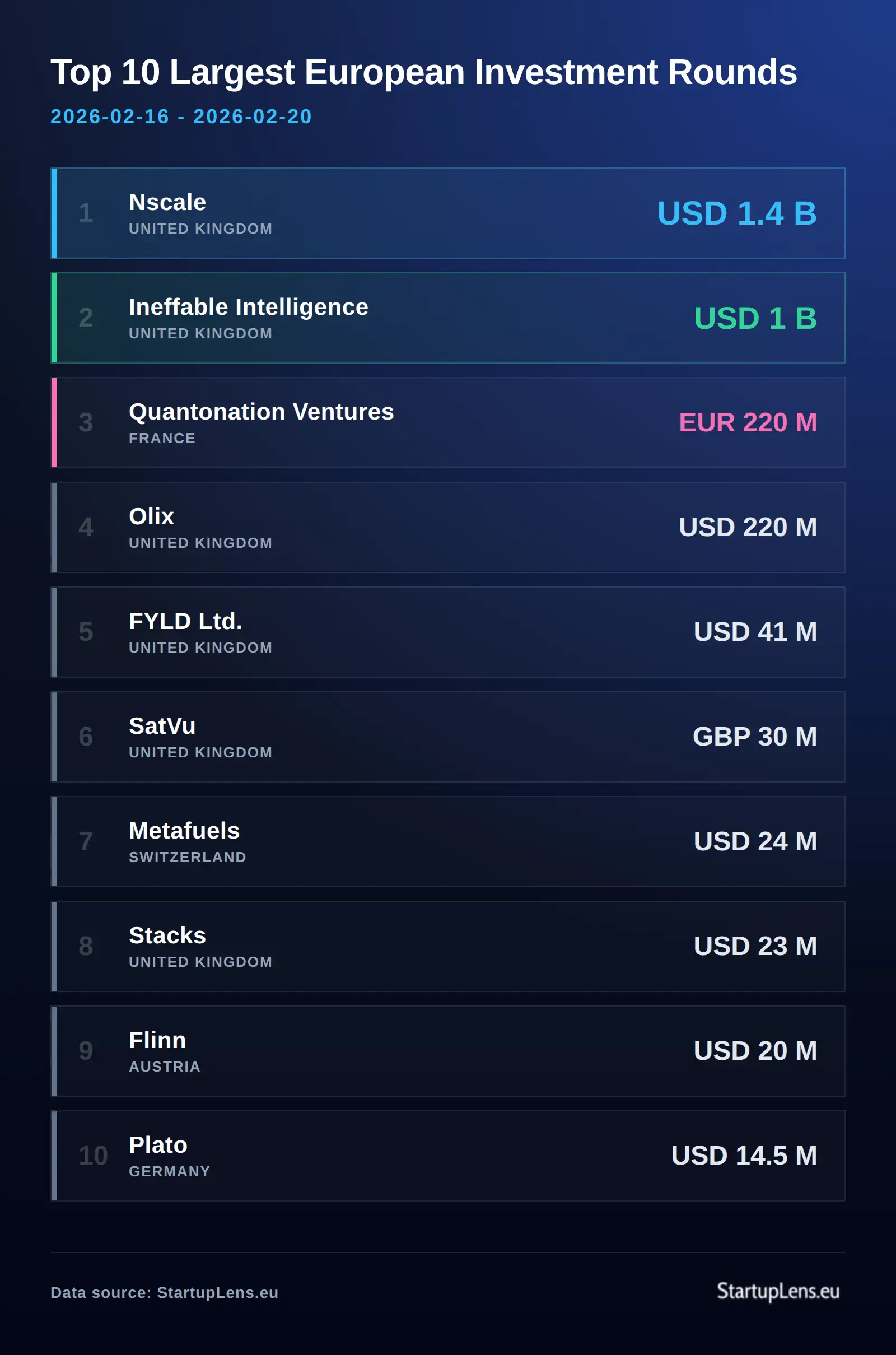Screen dimensions: 896x1355
Task: Click the date range 2026-02-16 - 2026-02-20
Action: pos(181,117)
